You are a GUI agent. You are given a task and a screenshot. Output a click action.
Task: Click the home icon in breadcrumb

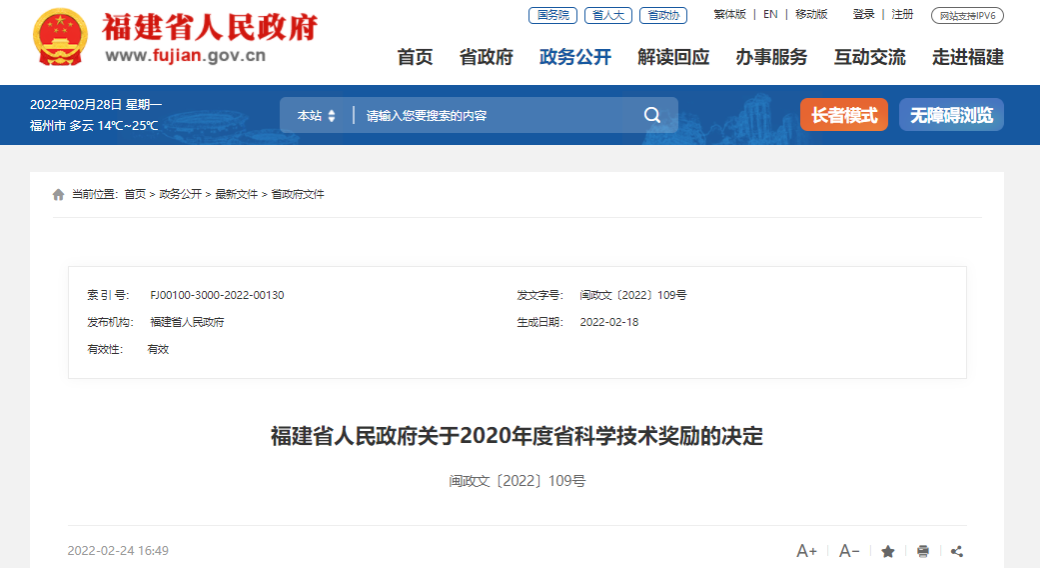click(x=58, y=195)
